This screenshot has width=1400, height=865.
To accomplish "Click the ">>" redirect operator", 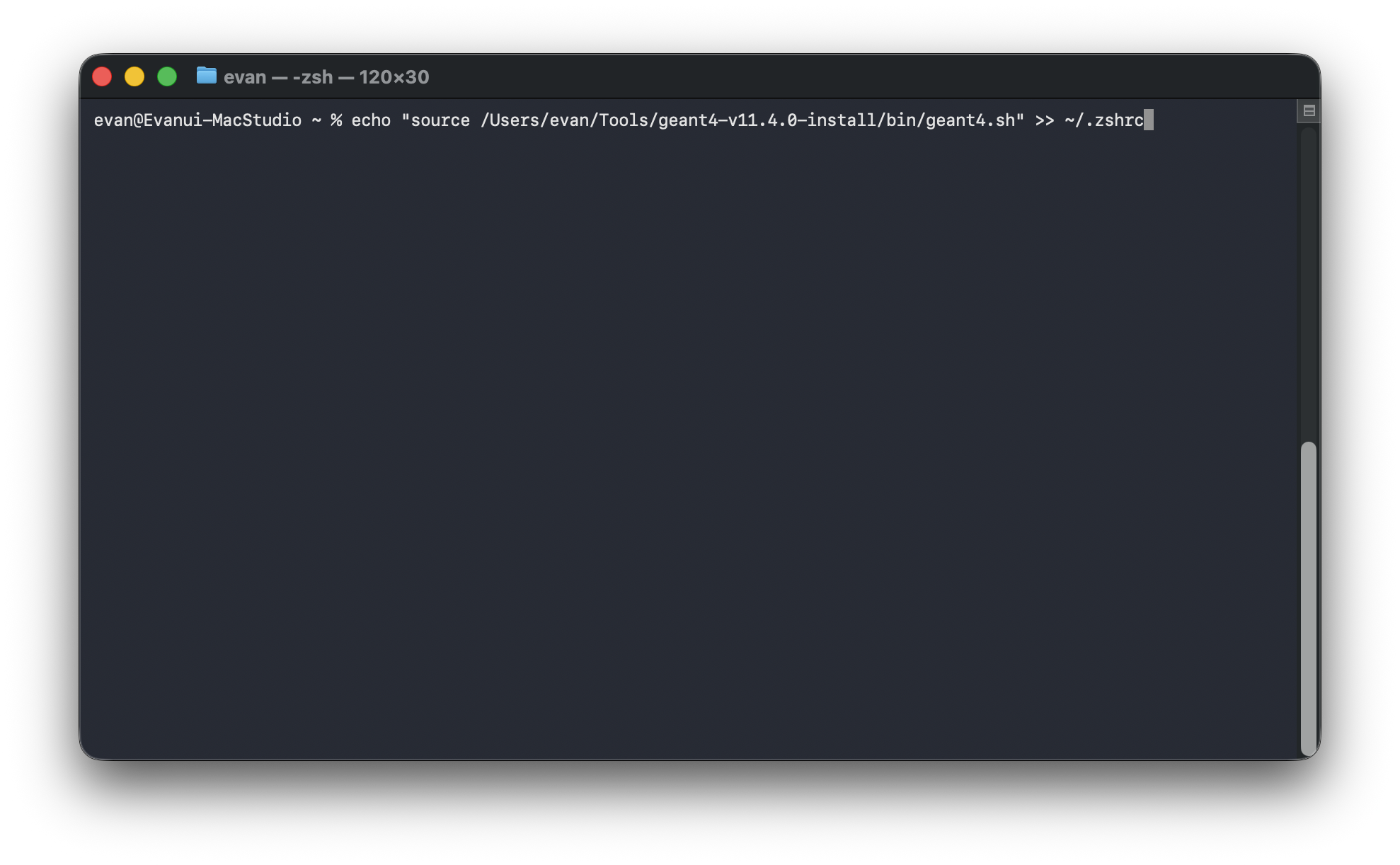I will click(x=1044, y=120).
